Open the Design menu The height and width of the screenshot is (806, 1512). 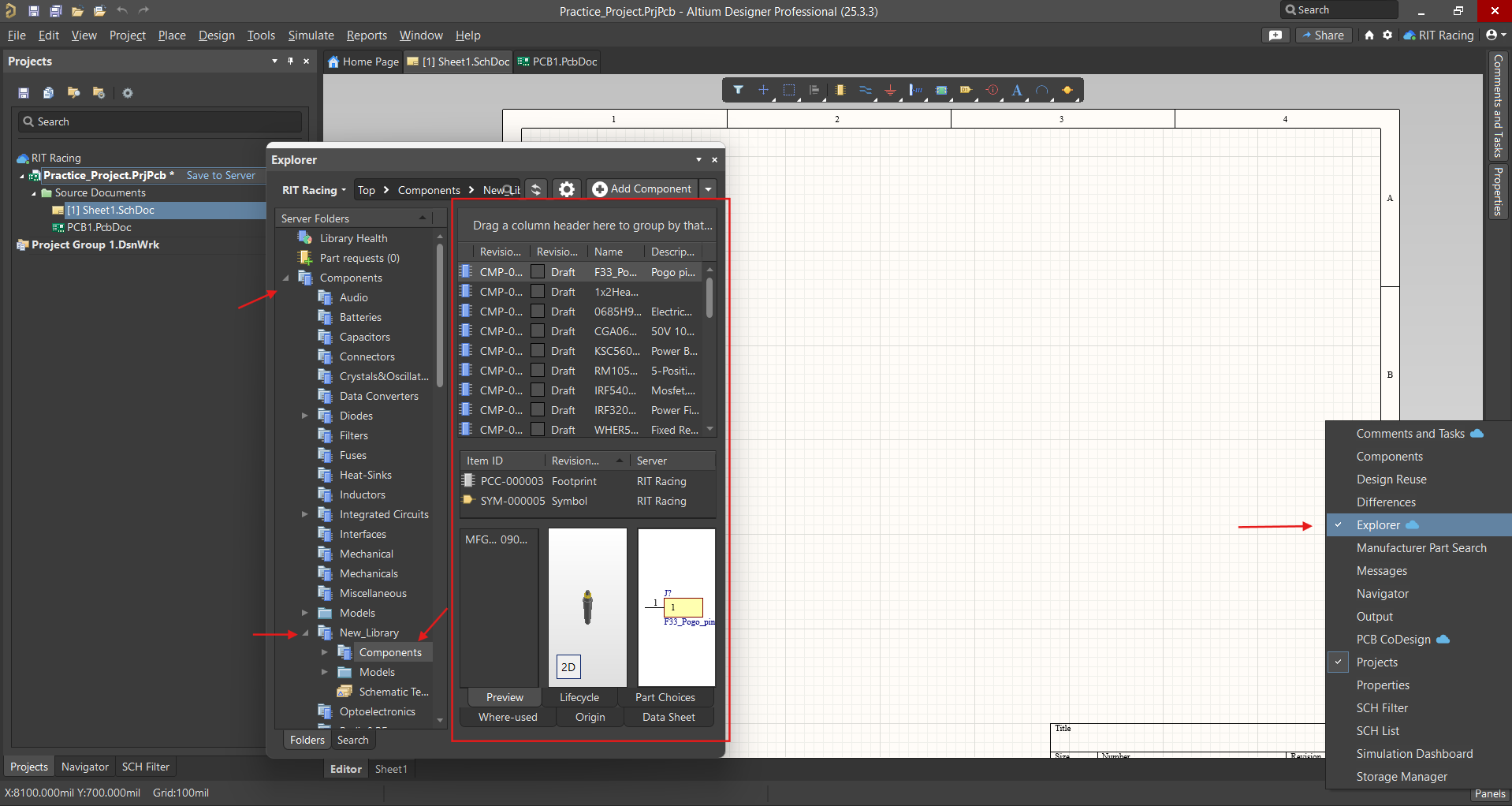[217, 35]
